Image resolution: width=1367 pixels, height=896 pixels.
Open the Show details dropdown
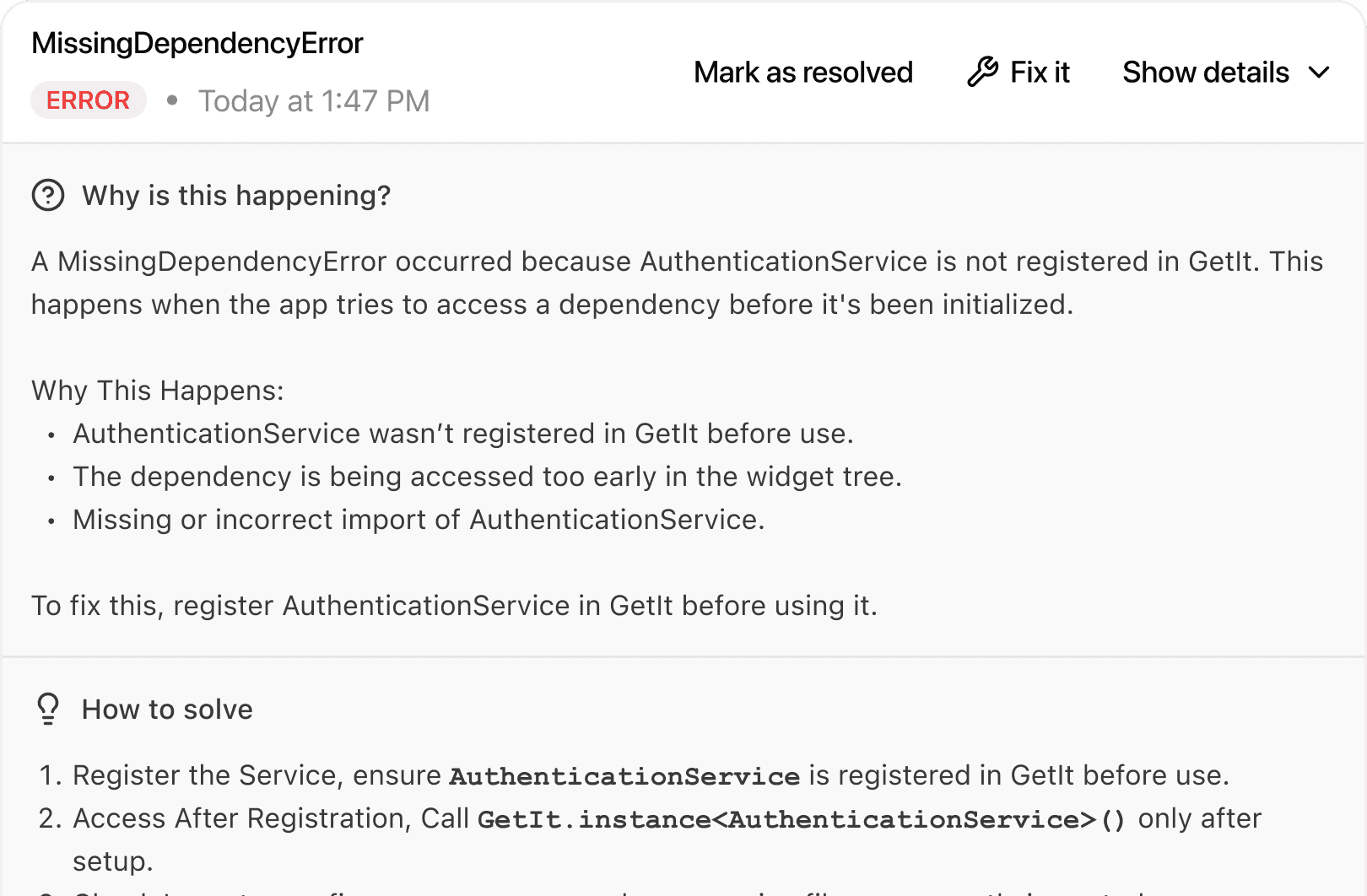click(1226, 73)
